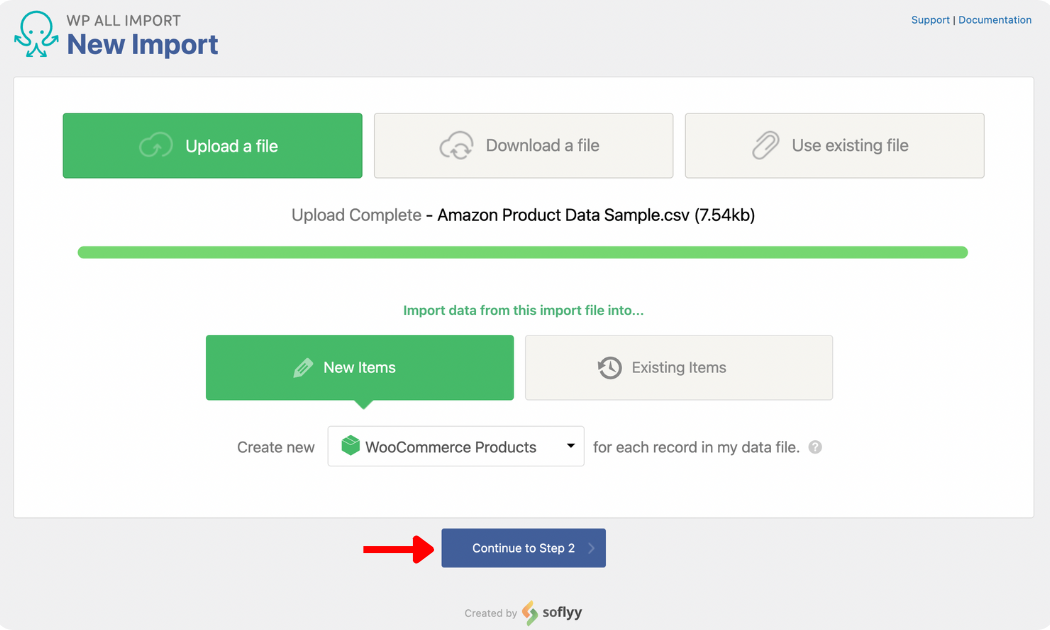Click the green upload progress bar
The height and width of the screenshot is (630, 1050).
pyautogui.click(x=523, y=252)
